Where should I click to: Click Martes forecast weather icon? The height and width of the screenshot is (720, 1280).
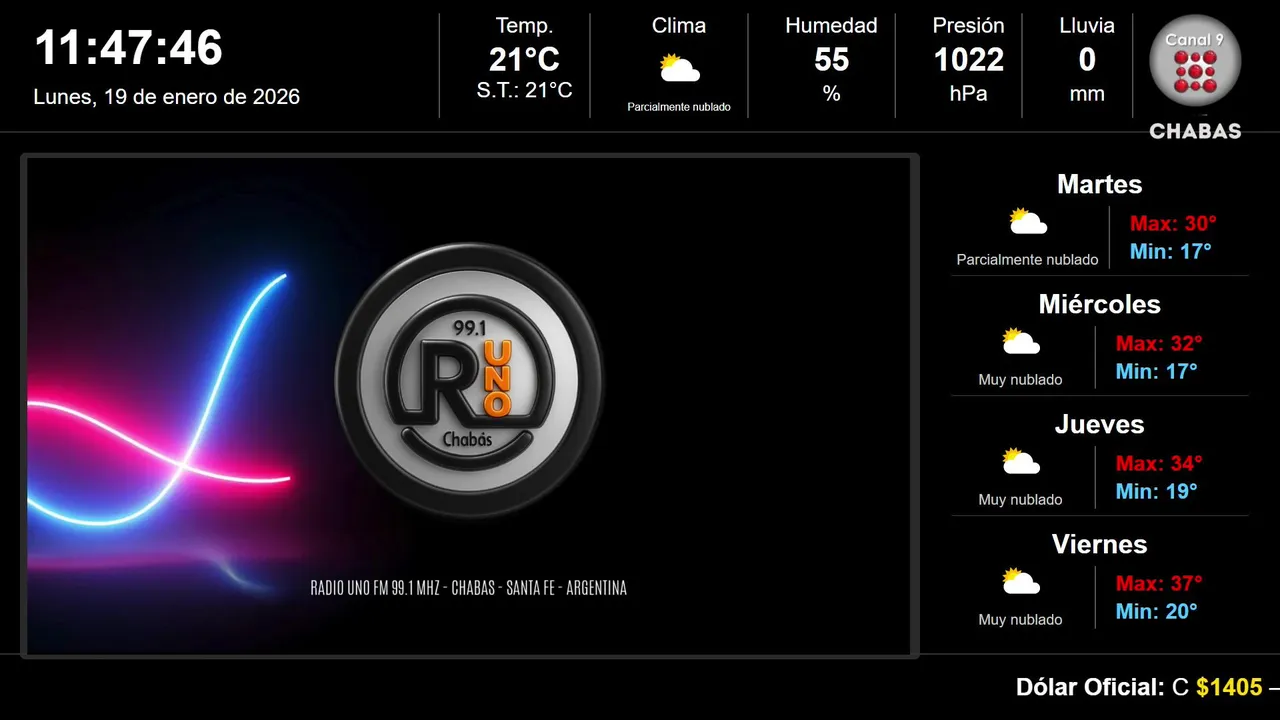(x=1027, y=221)
